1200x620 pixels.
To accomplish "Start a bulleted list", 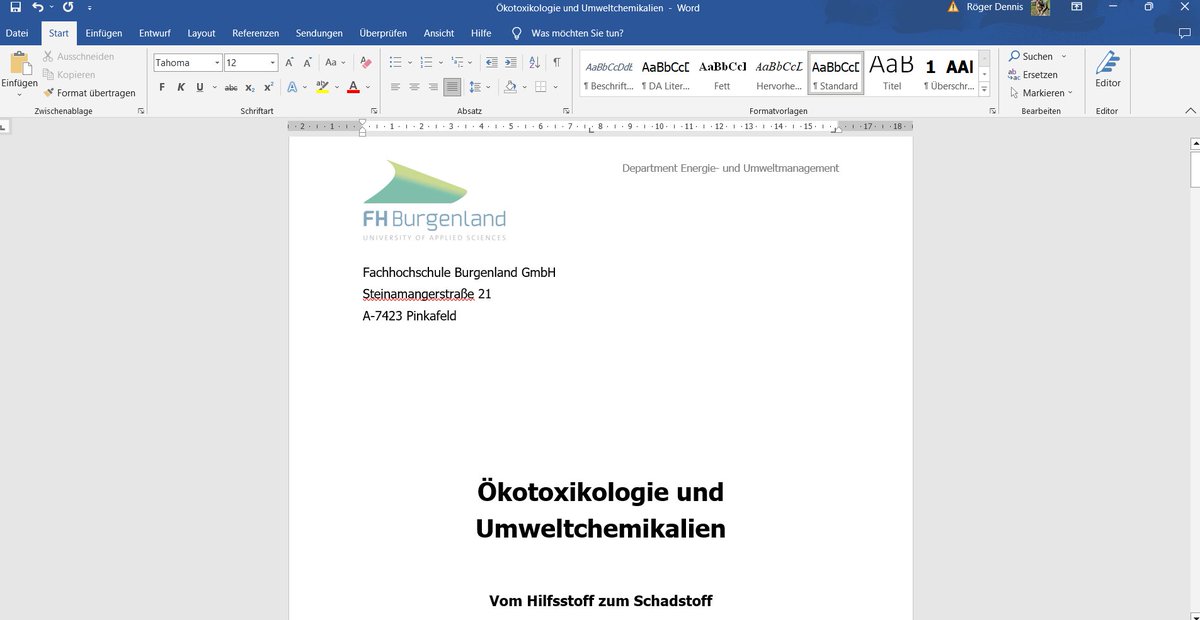I will click(395, 62).
